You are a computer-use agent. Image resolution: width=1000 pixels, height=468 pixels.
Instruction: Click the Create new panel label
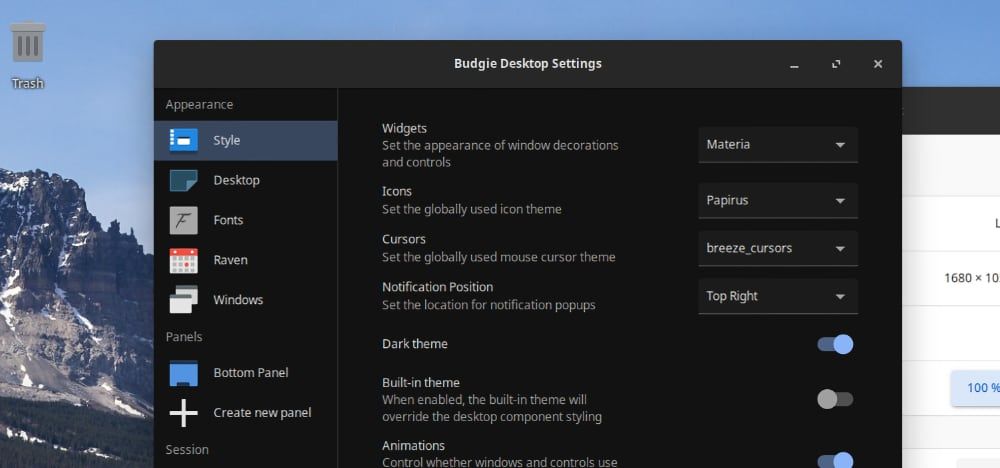(x=262, y=413)
